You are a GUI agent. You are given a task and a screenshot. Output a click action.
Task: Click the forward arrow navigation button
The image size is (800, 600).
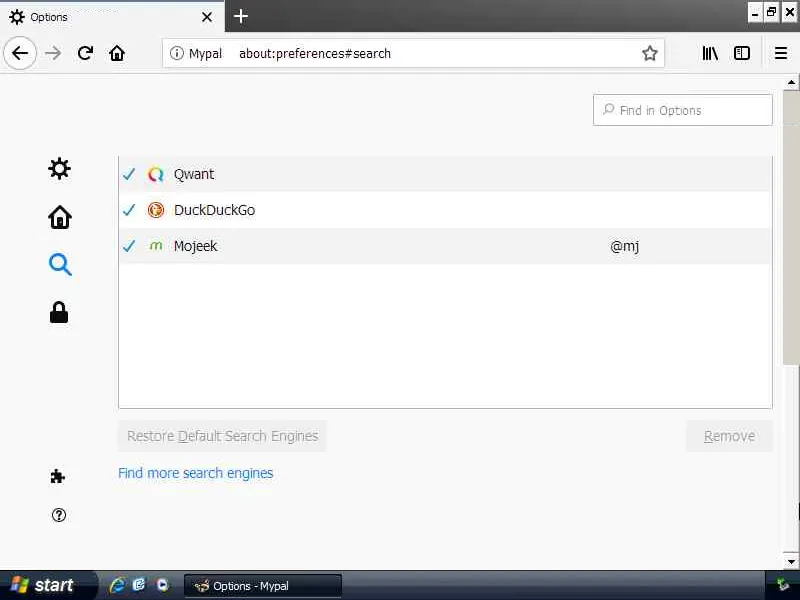click(53, 53)
